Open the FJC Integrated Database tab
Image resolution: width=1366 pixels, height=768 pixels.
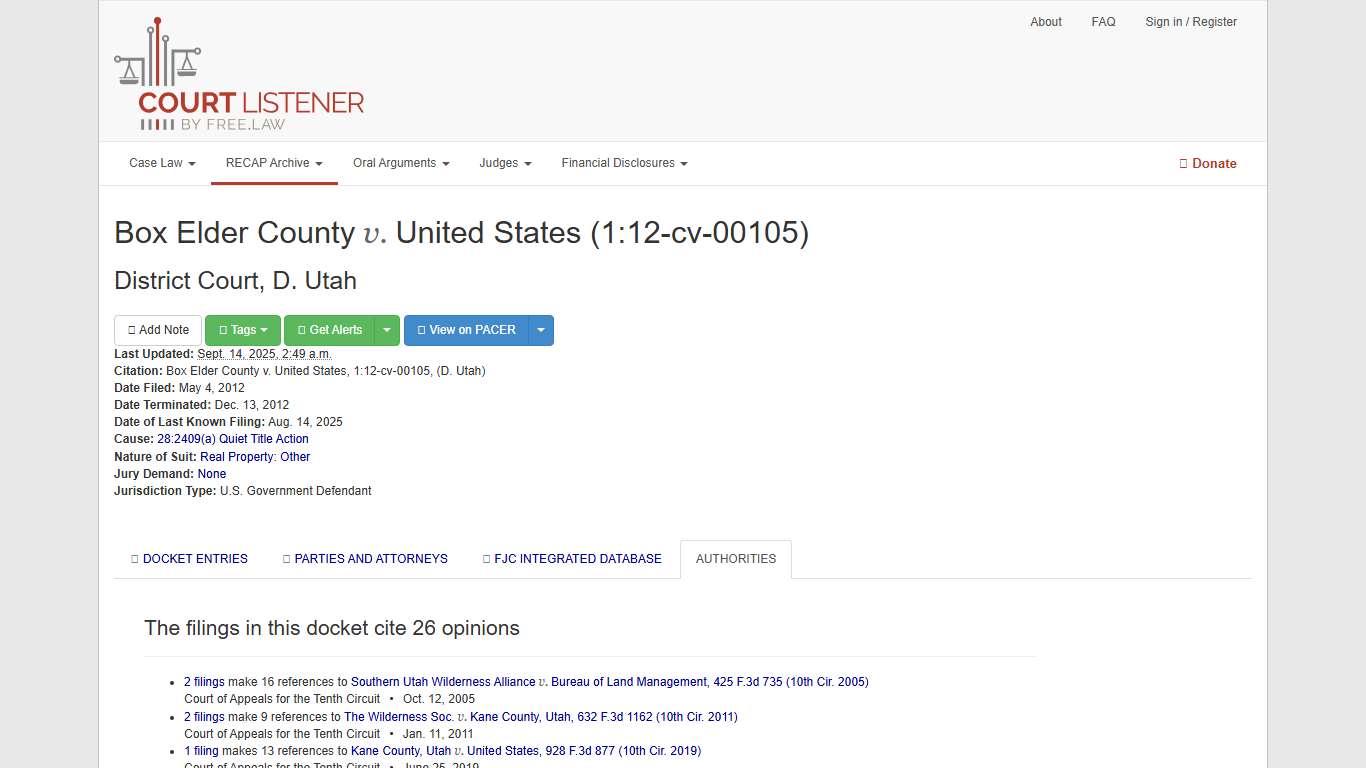(572, 559)
